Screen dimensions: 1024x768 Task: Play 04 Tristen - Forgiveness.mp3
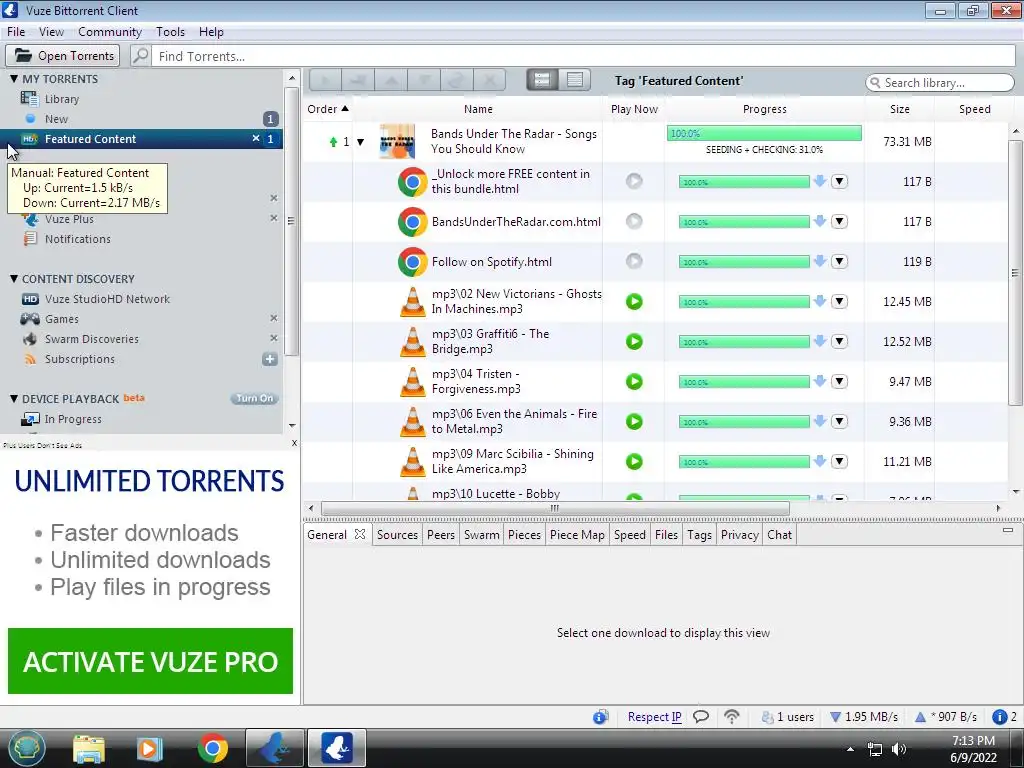[634, 381]
